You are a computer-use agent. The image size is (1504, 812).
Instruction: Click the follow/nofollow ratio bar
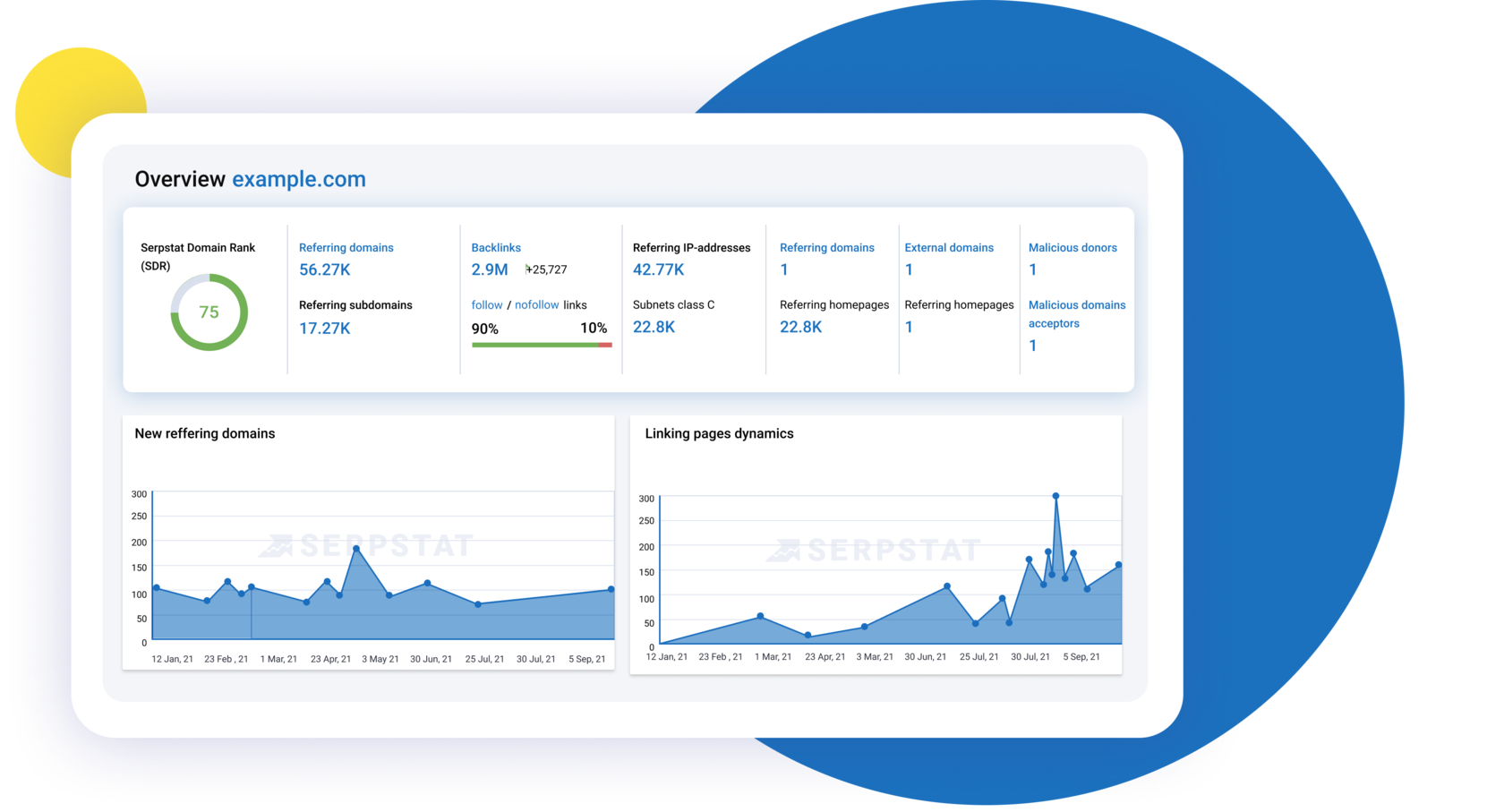click(542, 345)
